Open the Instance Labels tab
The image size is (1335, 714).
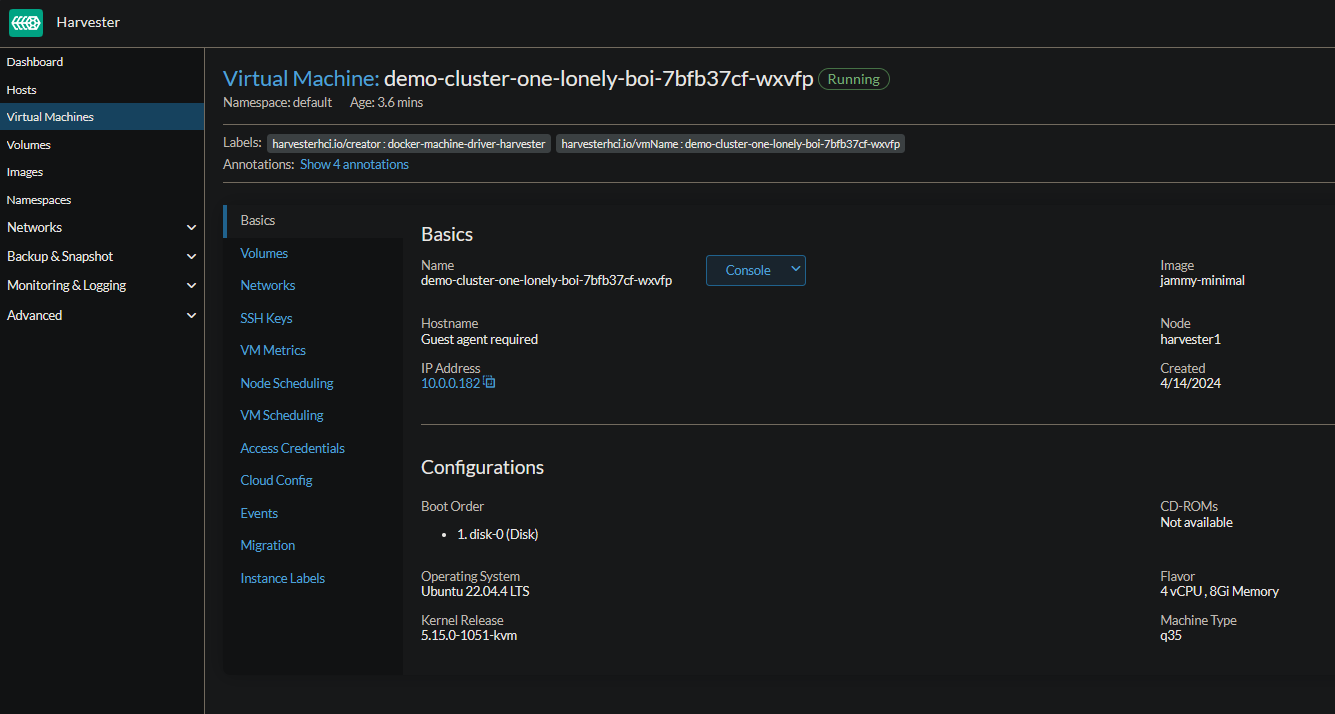[x=283, y=578]
